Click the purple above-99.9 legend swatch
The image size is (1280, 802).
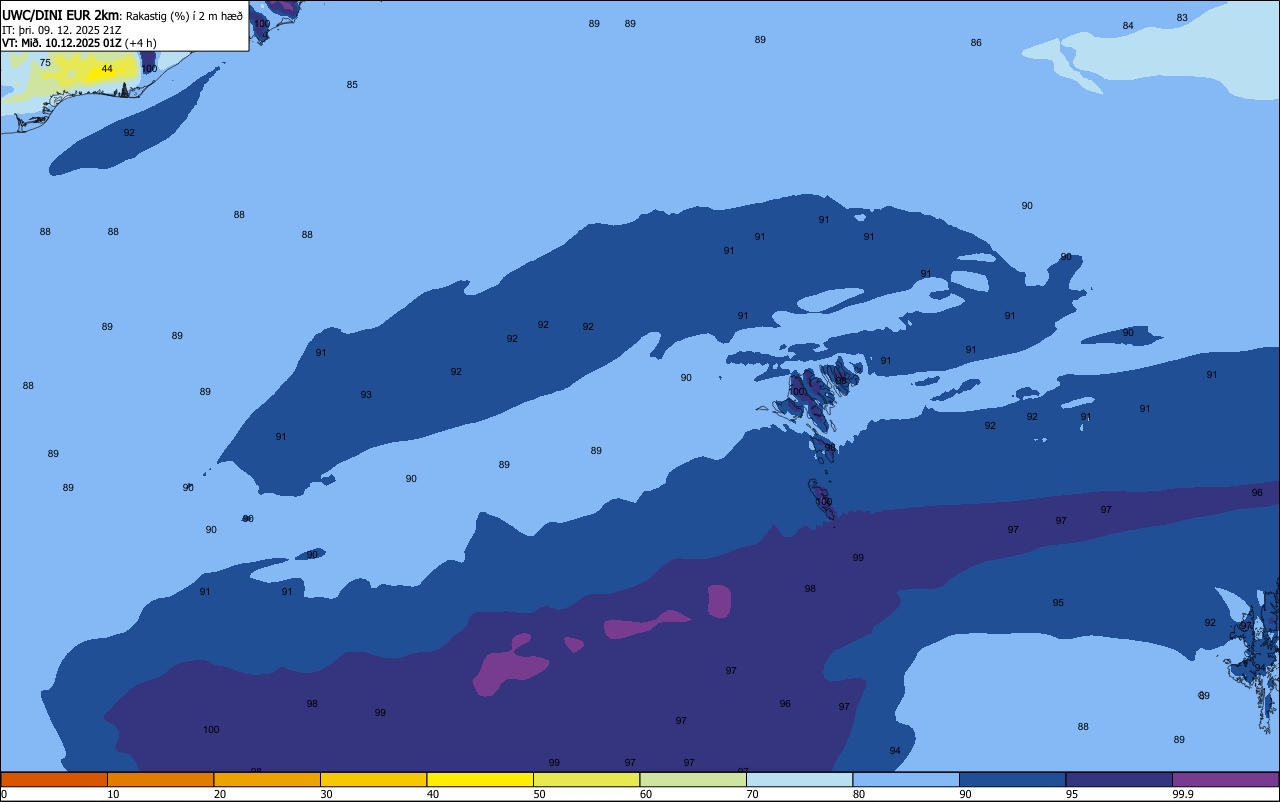[1225, 779]
